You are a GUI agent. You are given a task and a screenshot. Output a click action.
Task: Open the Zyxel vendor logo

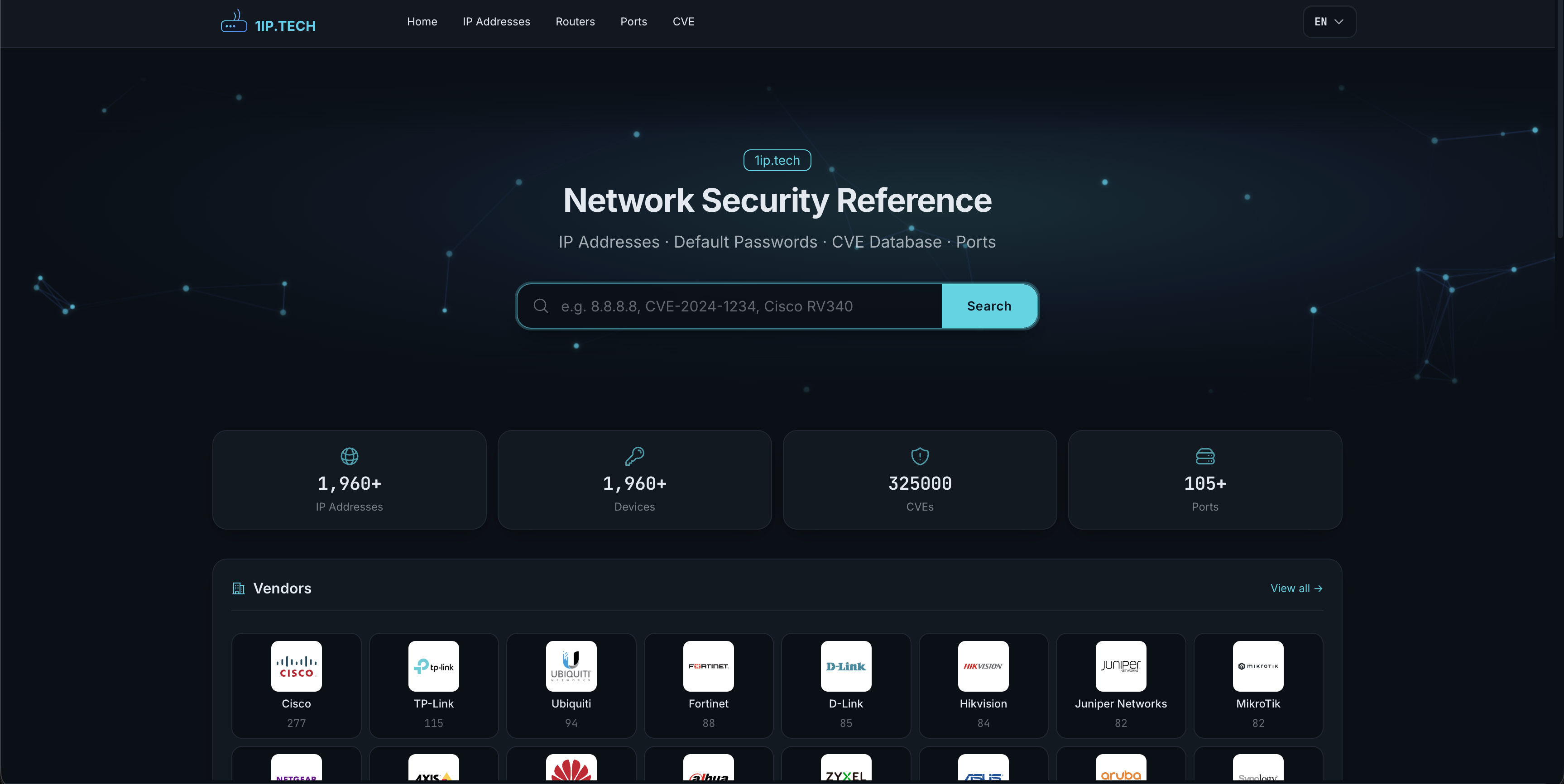pyautogui.click(x=846, y=768)
